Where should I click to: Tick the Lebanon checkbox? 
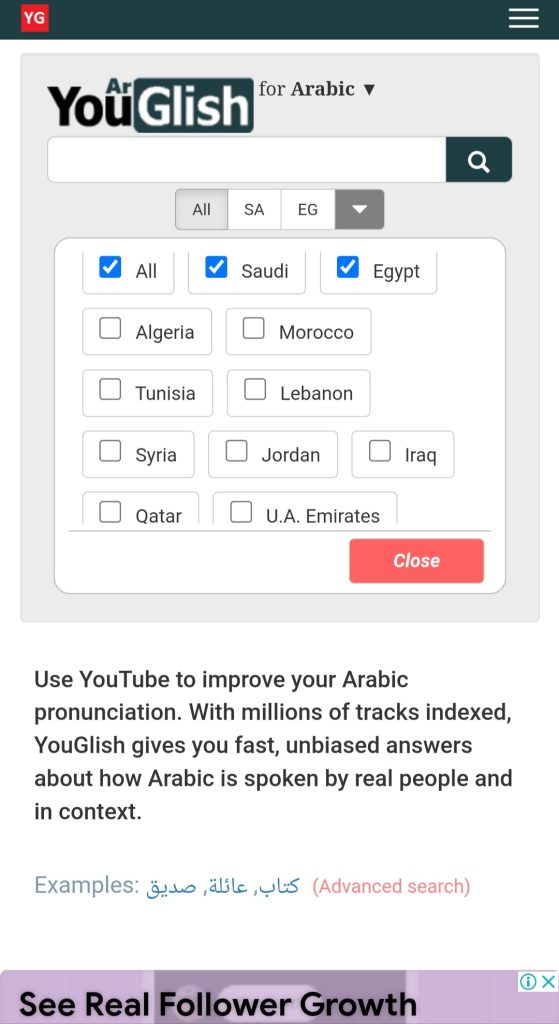click(x=255, y=389)
